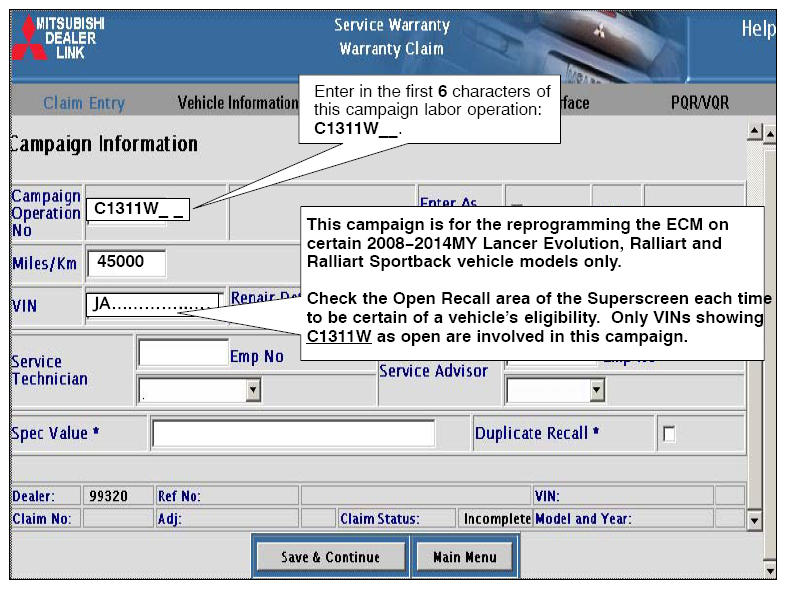Toggle the Duplicate Recall checkbox

pyautogui.click(x=669, y=434)
